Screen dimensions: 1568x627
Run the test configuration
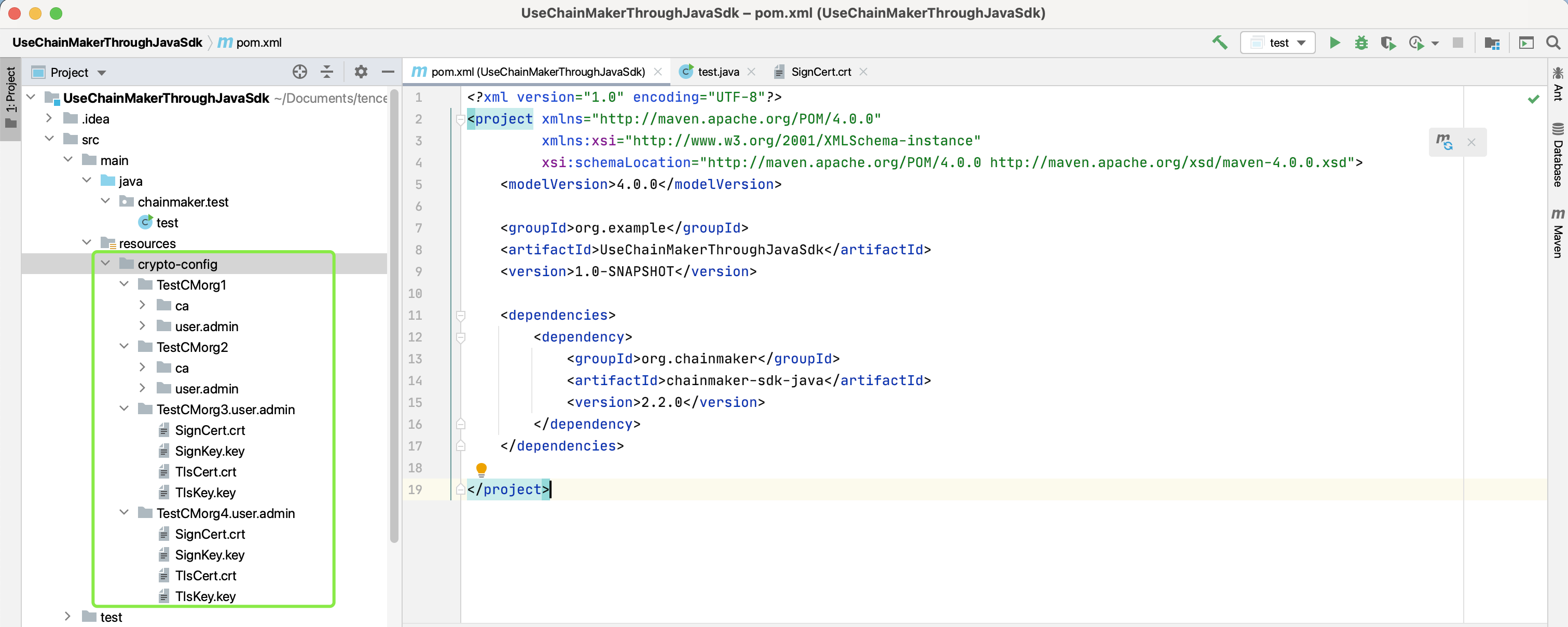pos(1335,43)
